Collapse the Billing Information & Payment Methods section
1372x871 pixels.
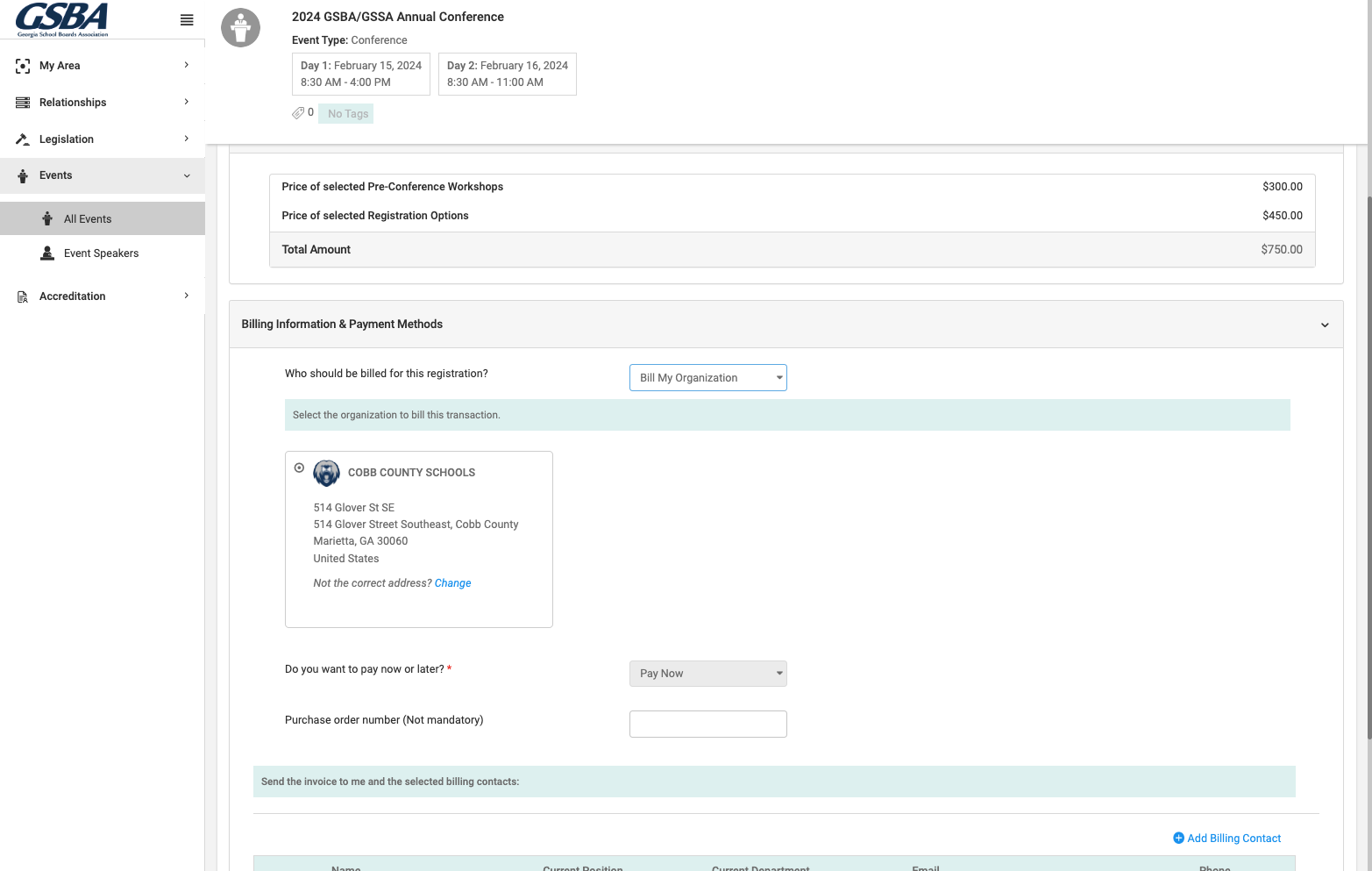coord(1325,325)
